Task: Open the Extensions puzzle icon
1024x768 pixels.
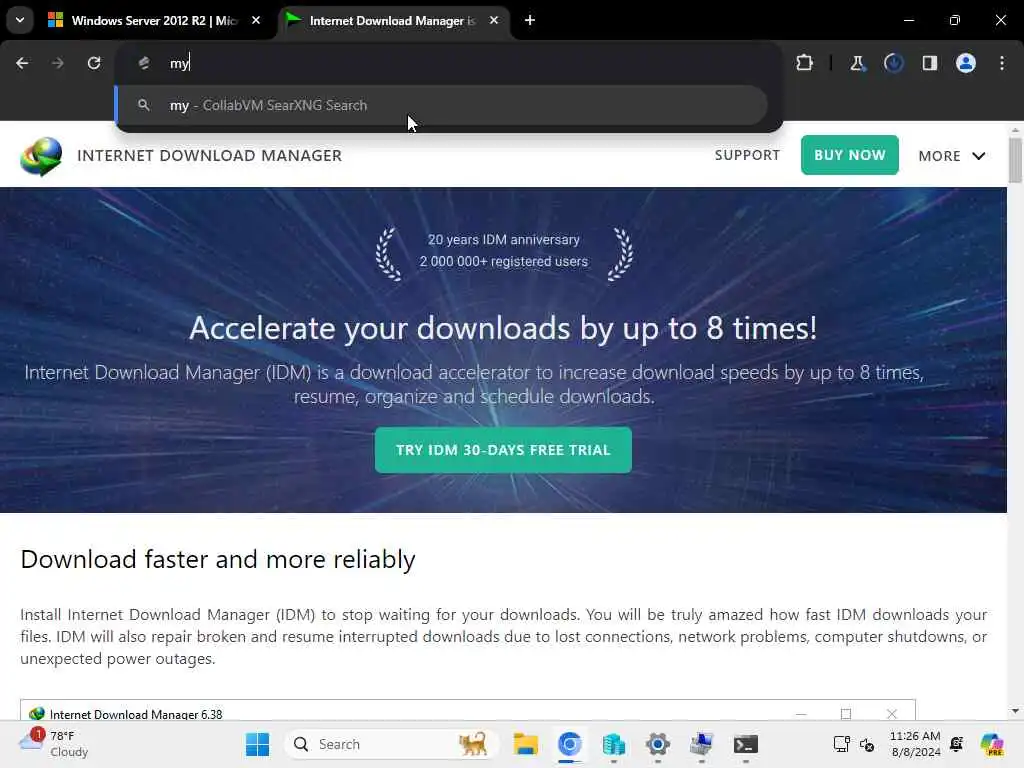Action: click(x=805, y=63)
